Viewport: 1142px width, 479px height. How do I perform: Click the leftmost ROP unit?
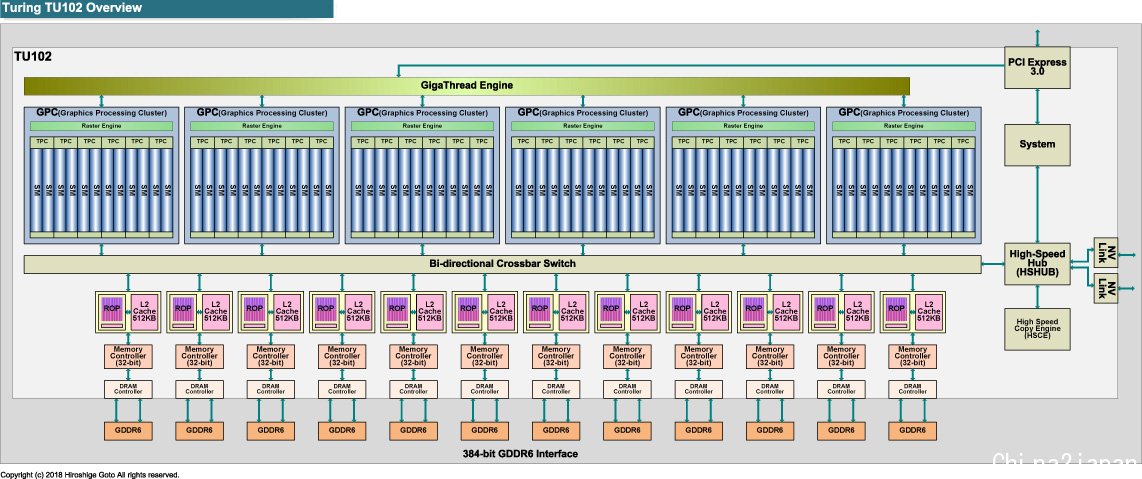(x=111, y=311)
